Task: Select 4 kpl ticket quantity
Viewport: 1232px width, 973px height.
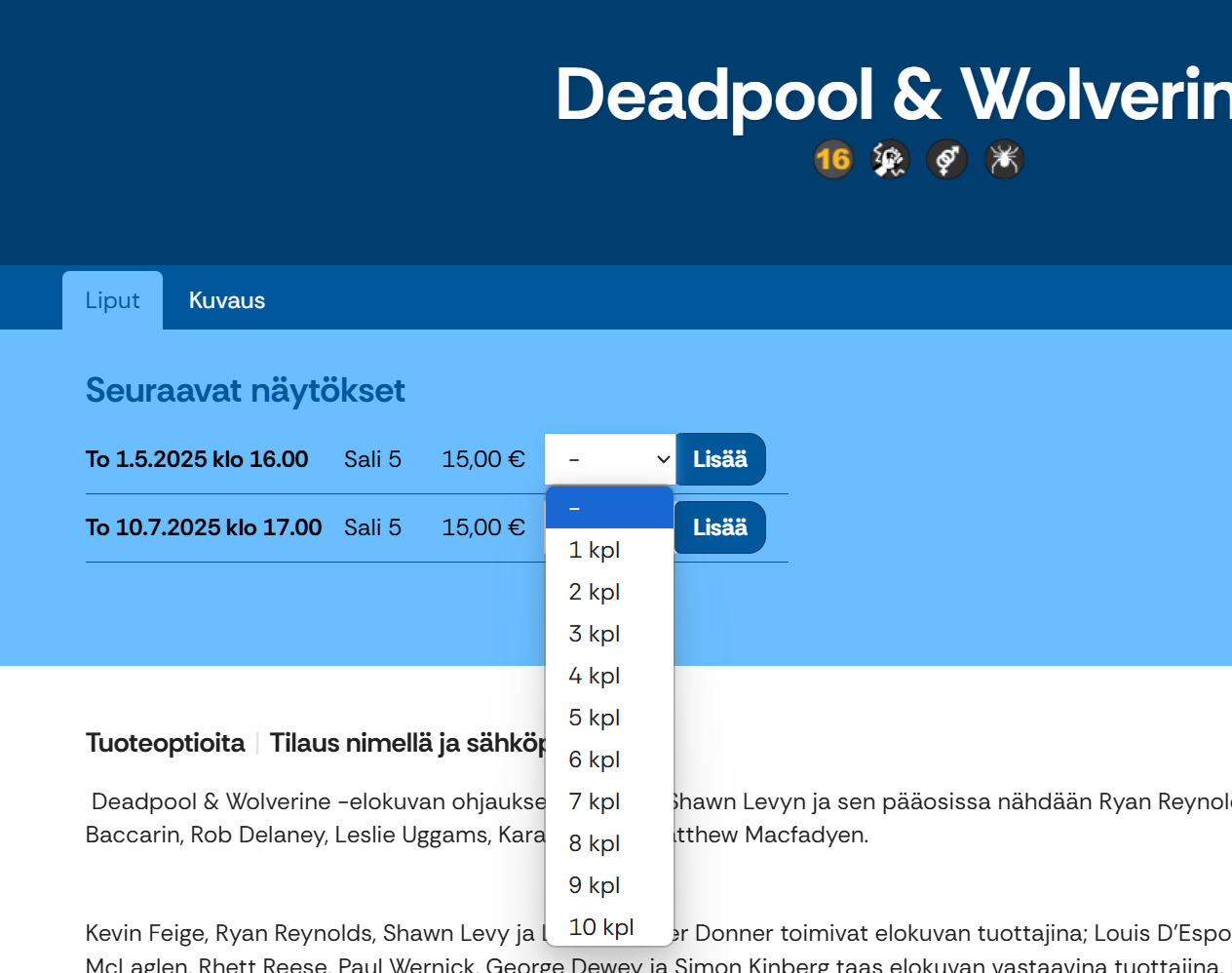Action: [609, 676]
